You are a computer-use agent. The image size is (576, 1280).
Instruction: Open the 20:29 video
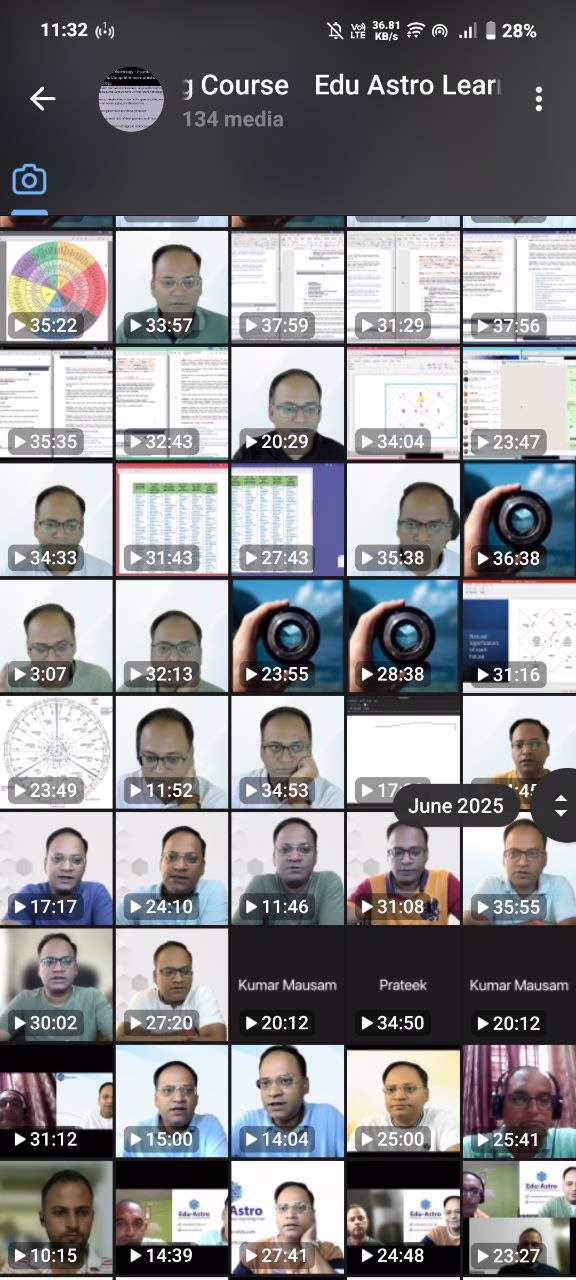(x=288, y=403)
